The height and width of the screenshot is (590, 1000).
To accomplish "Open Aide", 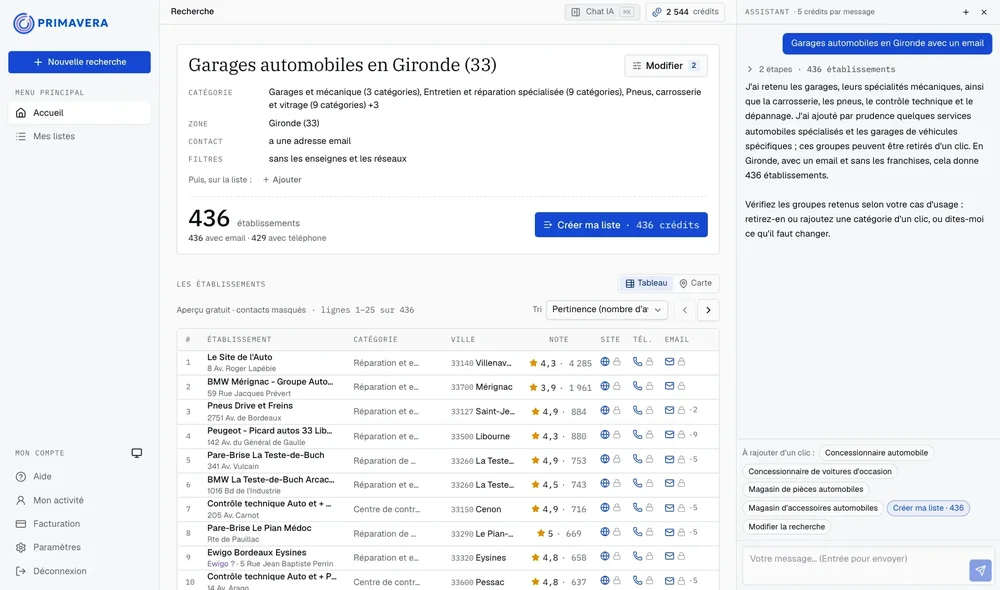I will 42,476.
